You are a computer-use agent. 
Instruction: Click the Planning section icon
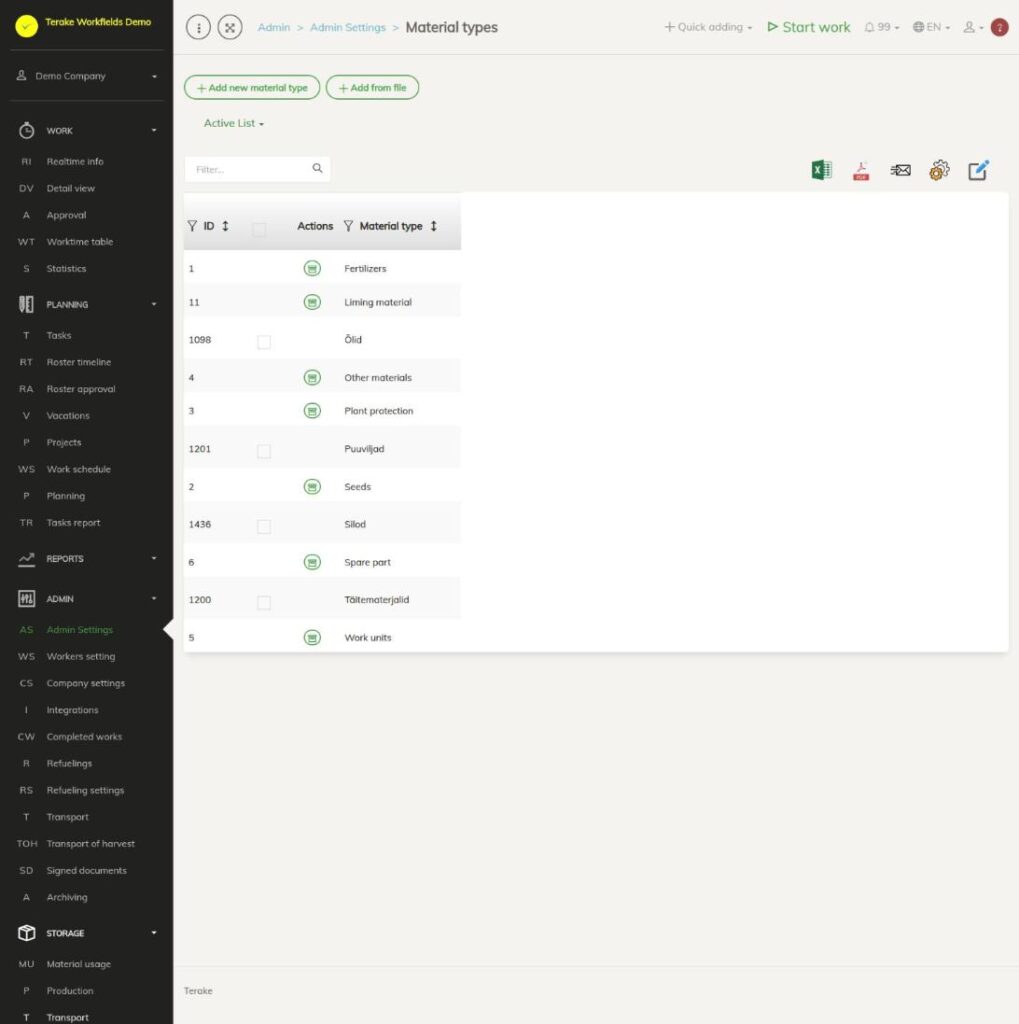pyautogui.click(x=26, y=304)
